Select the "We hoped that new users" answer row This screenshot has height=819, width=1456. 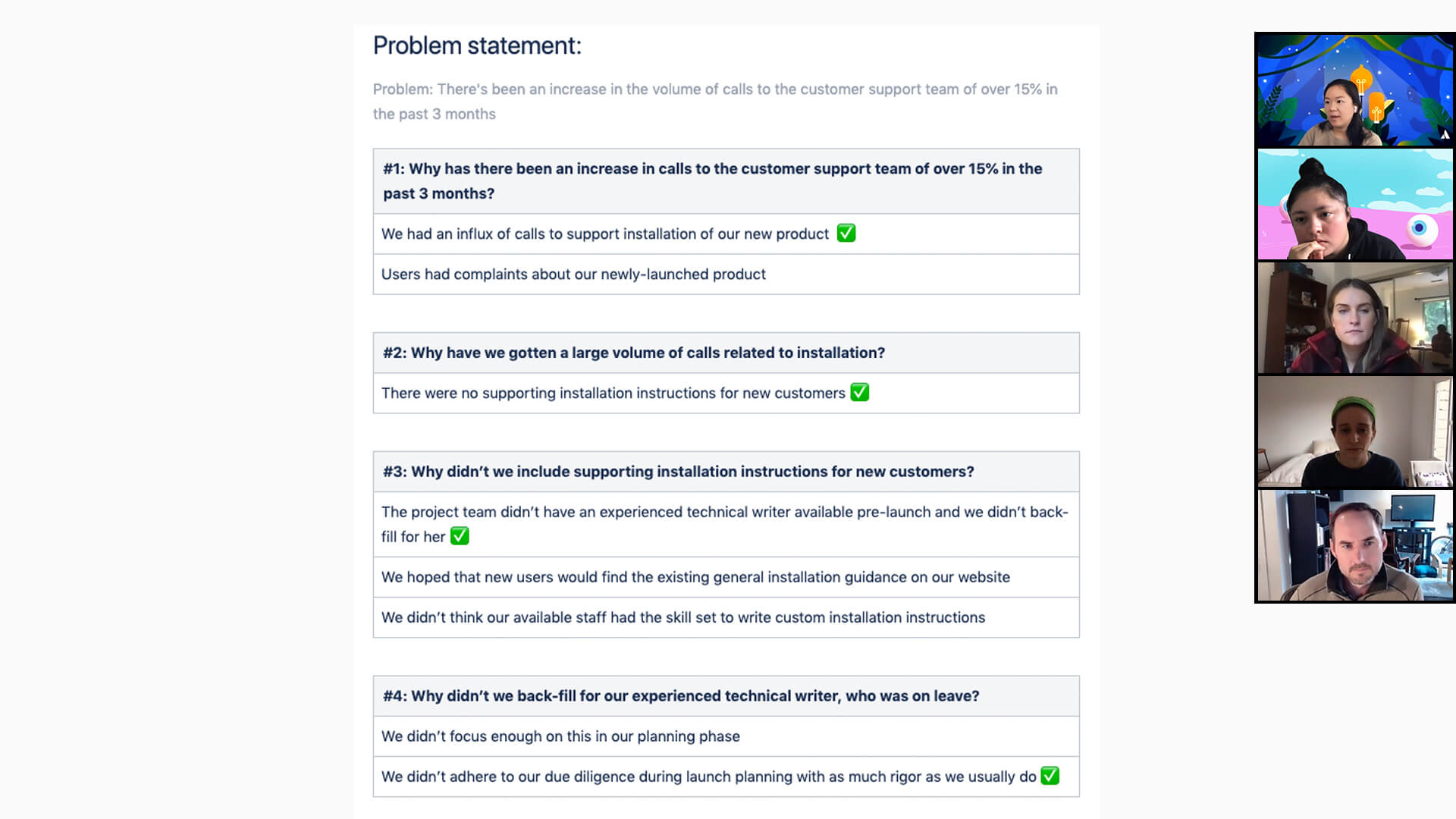(x=695, y=577)
